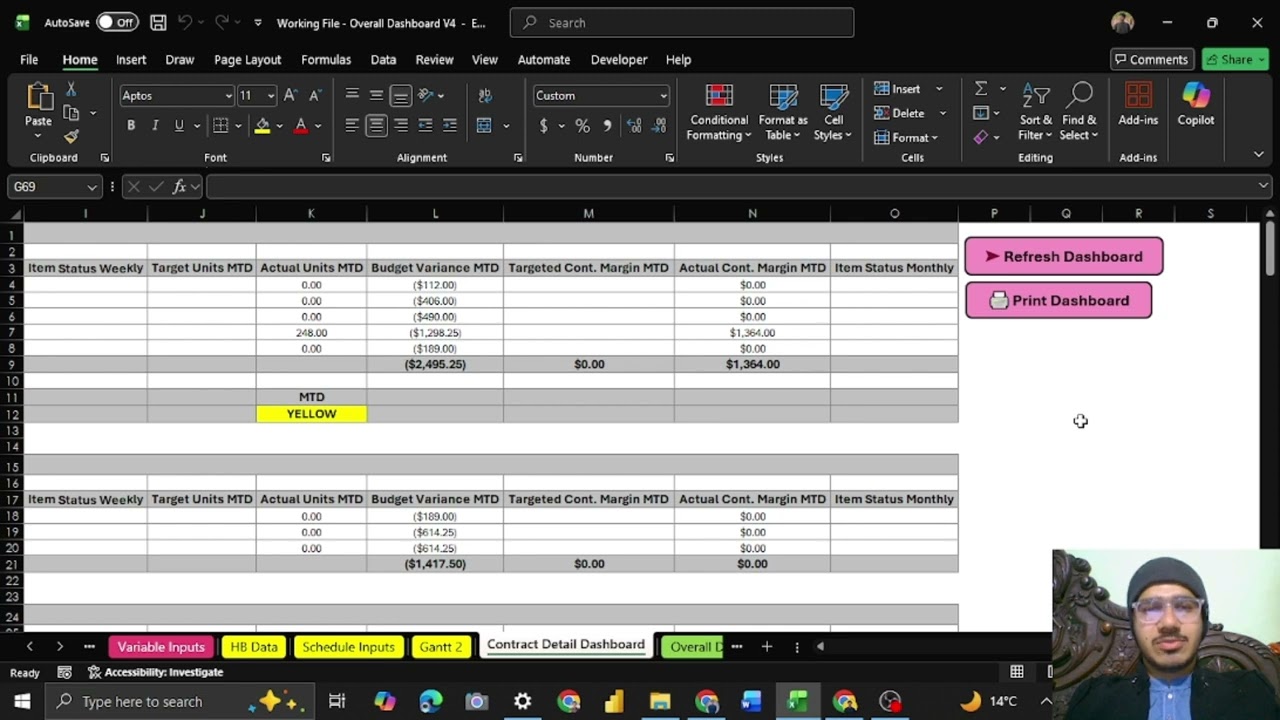1280x720 pixels.
Task: Save the workbook using the Save icon
Action: coord(158,22)
